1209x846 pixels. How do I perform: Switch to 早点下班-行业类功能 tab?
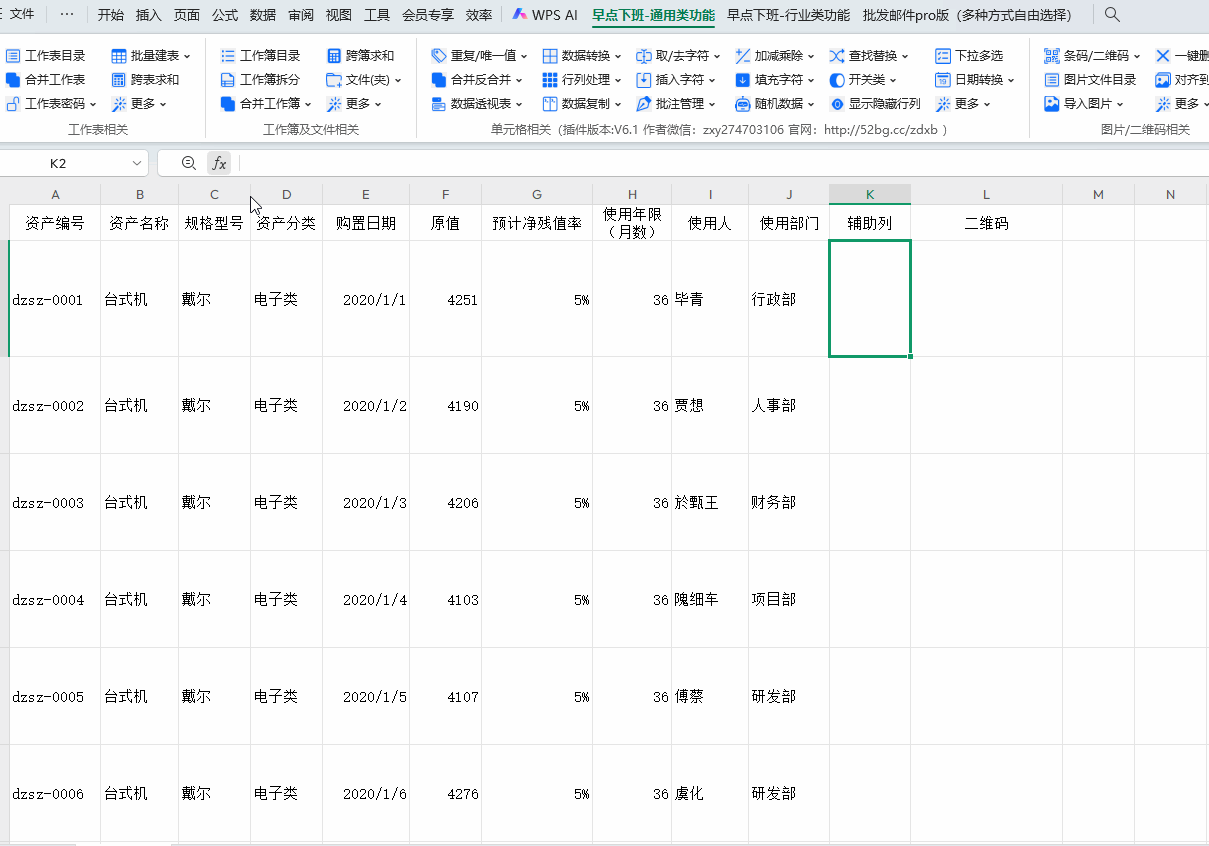click(x=788, y=15)
